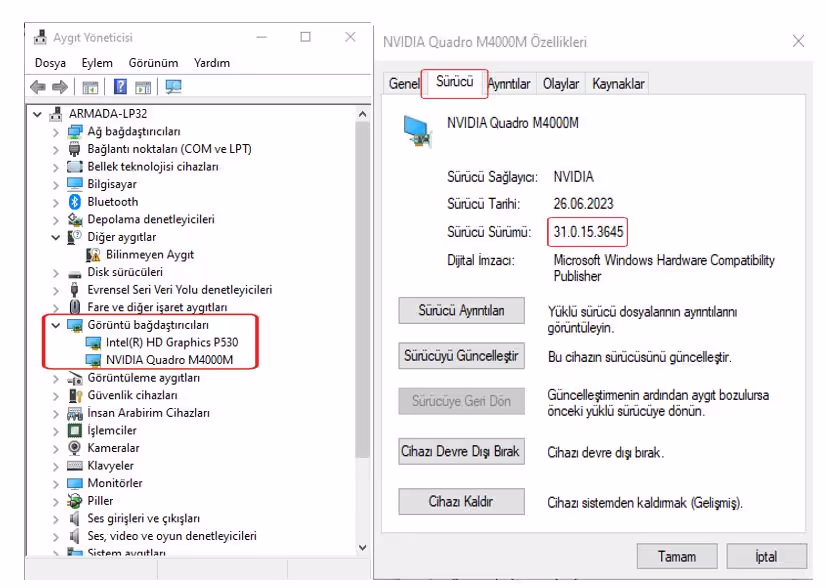Image resolution: width=826 pixels, height=588 pixels.
Task: Click the Klavyeler keyboard icon
Action: click(x=75, y=465)
